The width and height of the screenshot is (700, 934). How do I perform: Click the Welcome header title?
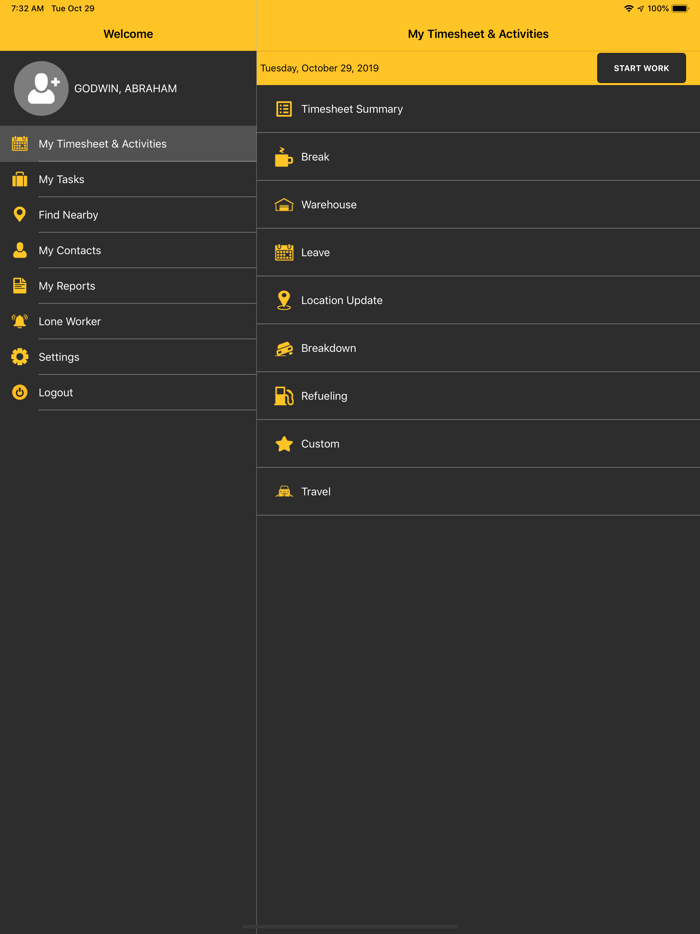pyautogui.click(x=128, y=34)
